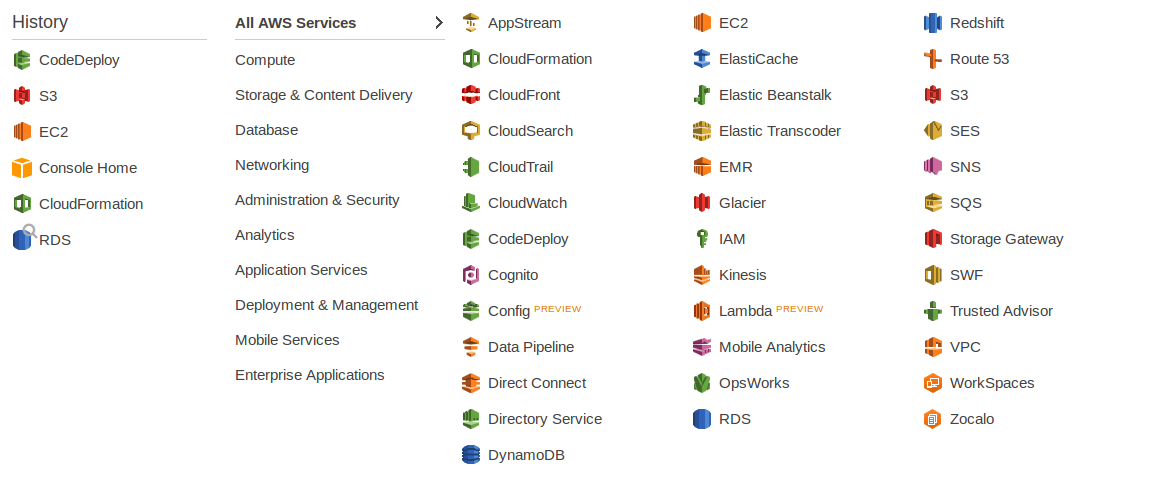Open the Administration & Security category
Image resolution: width=1152 pixels, height=484 pixels.
[x=317, y=200]
